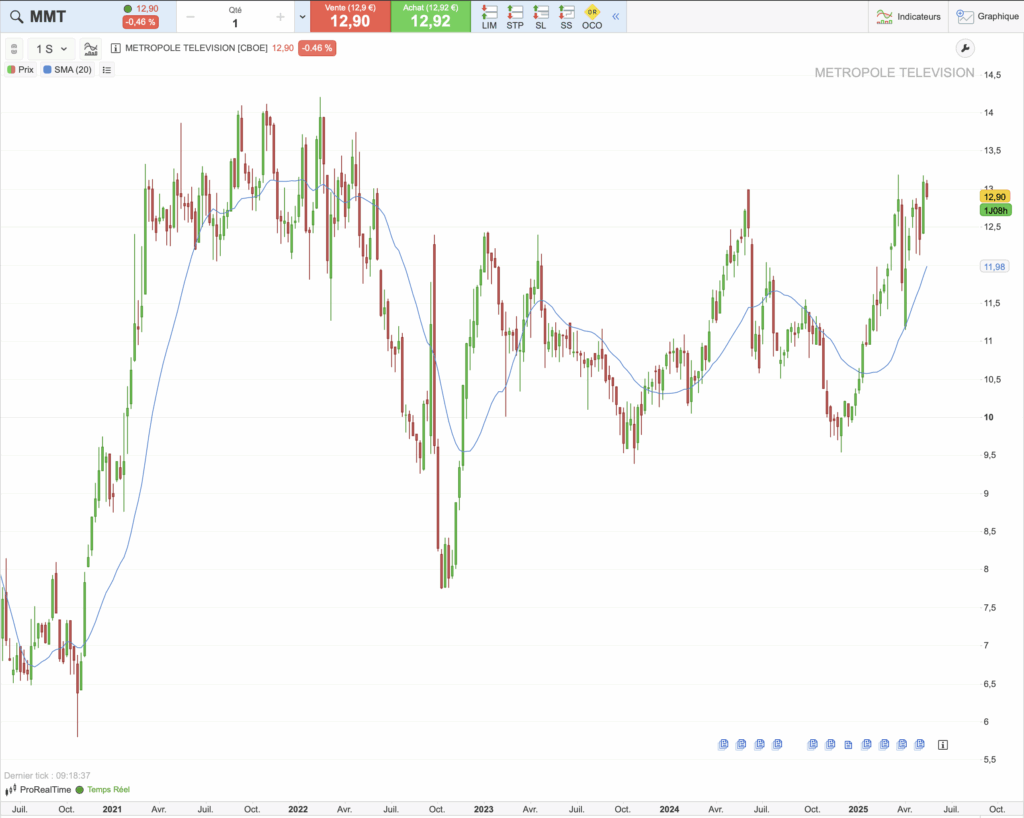
Task: Select the SL stop-limit order icon
Action: (x=540, y=16)
